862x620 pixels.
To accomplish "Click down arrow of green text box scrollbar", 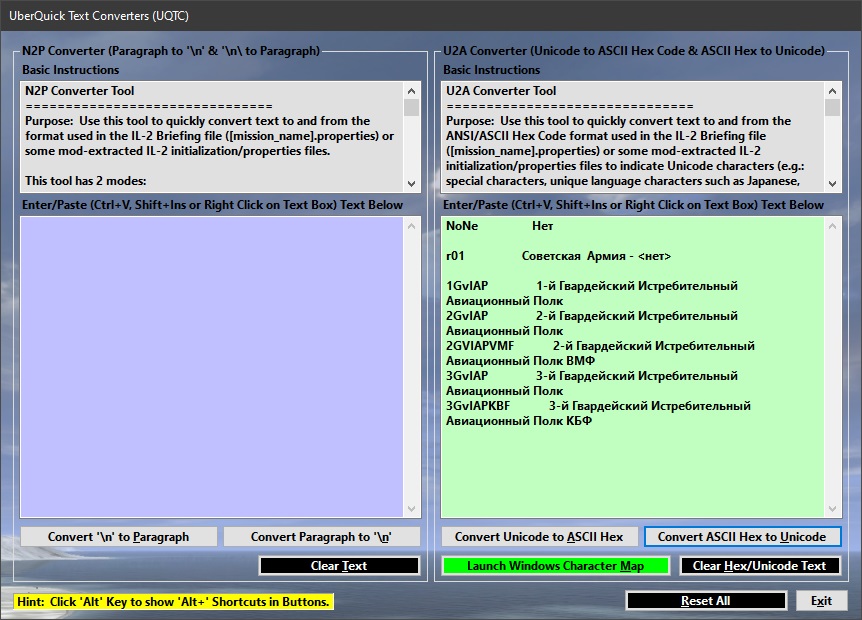I will point(832,509).
